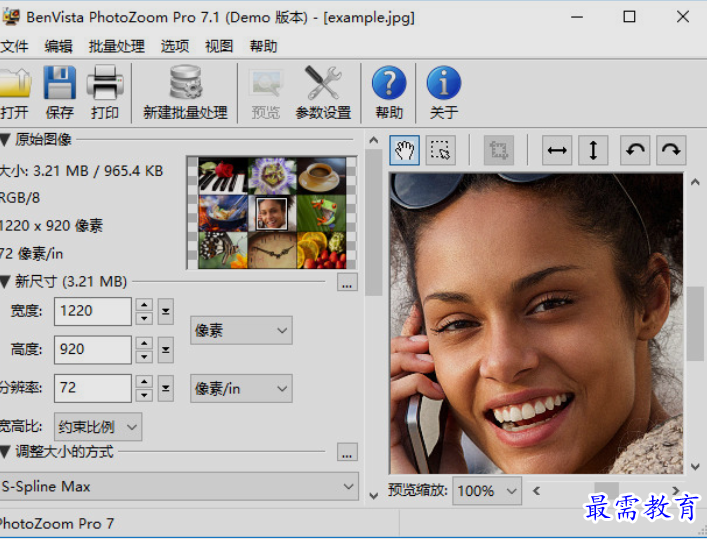Viewport: 707px width, 539px height.
Task: Open 文件 menu
Action: click(x=14, y=46)
